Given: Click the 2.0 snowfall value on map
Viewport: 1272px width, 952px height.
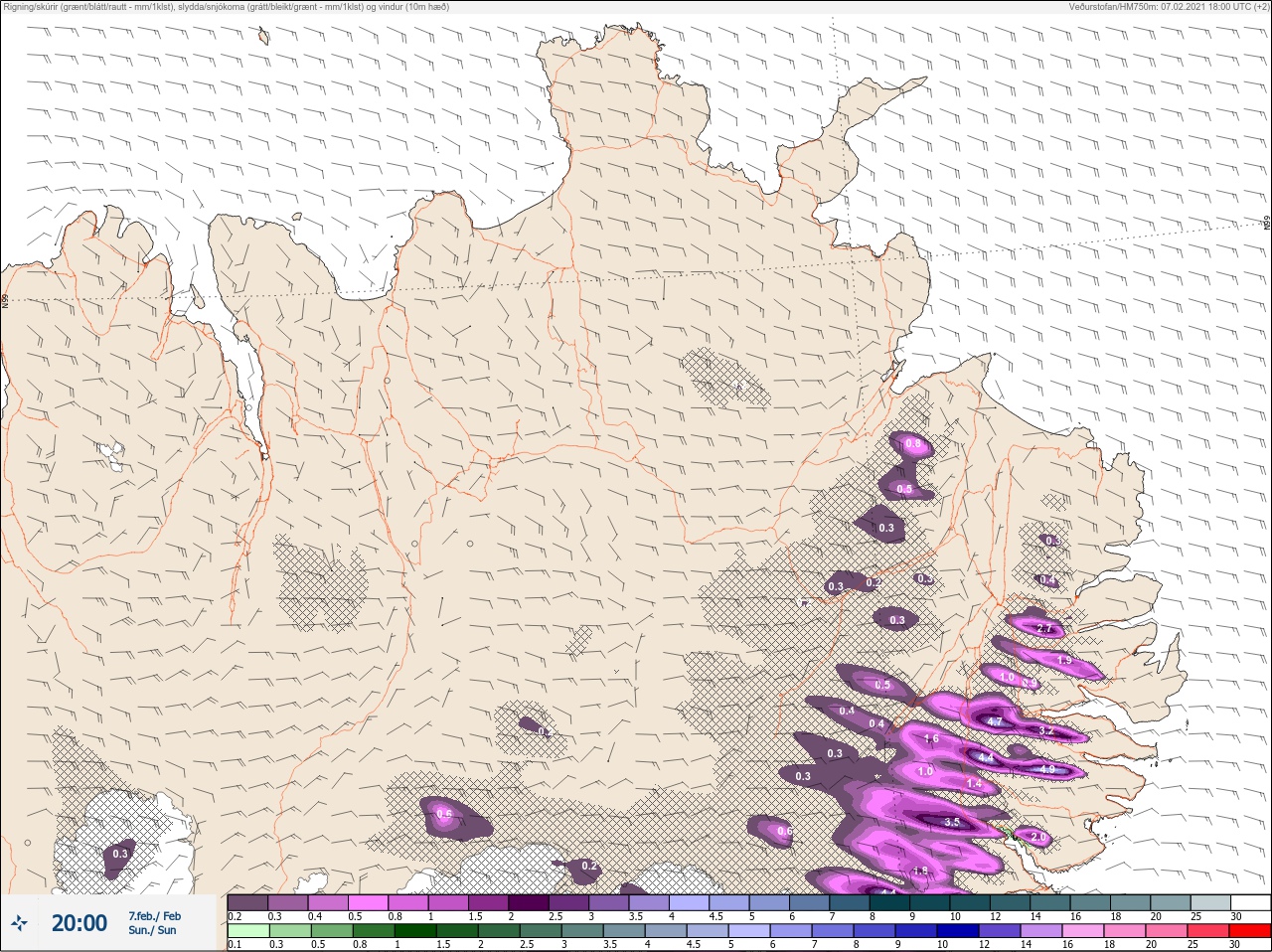Looking at the screenshot, I should click(1038, 838).
